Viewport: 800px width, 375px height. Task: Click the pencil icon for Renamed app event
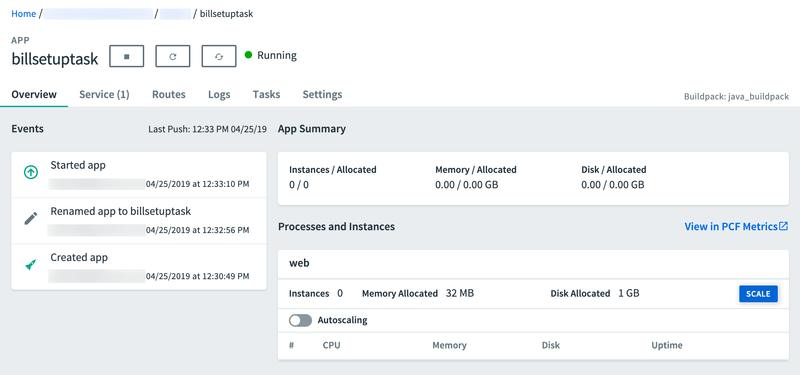click(31, 219)
